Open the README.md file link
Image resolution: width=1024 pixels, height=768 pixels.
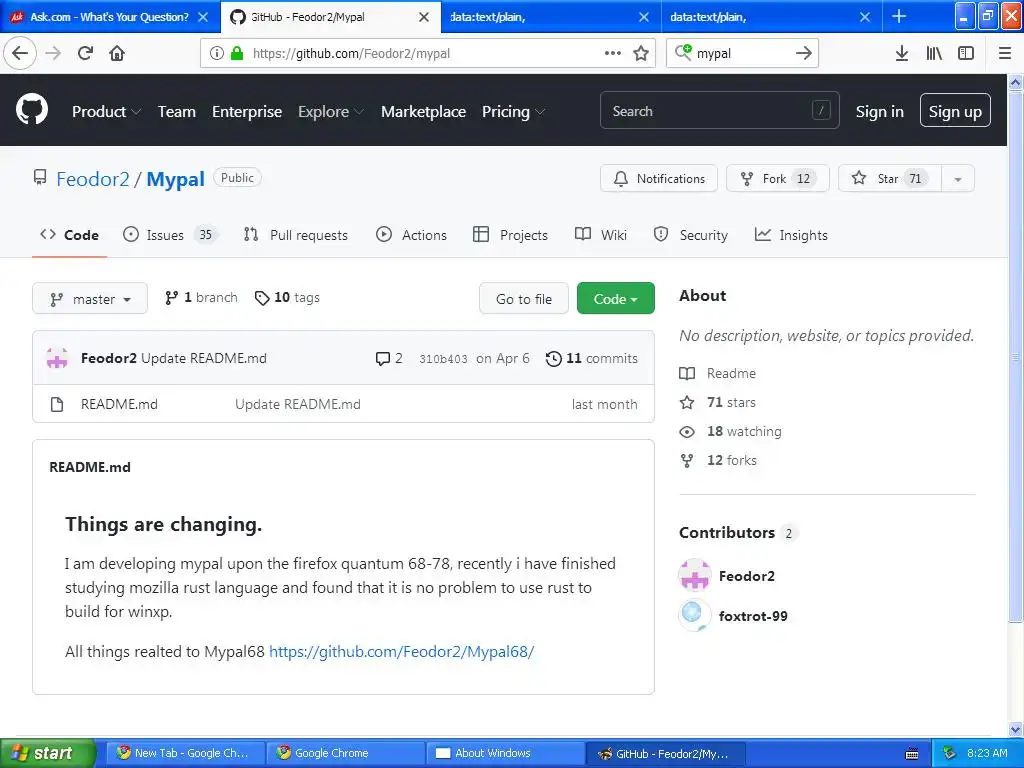(x=119, y=404)
